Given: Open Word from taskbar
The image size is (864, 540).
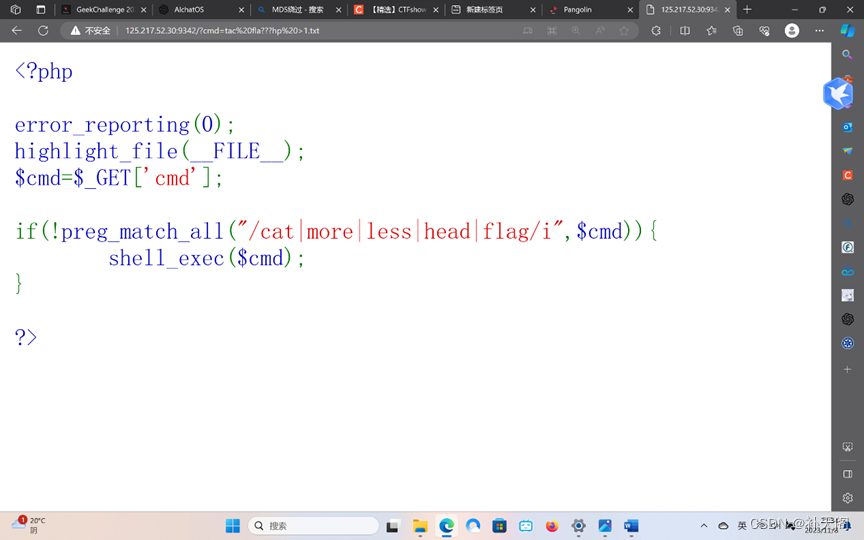Looking at the screenshot, I should click(631, 526).
